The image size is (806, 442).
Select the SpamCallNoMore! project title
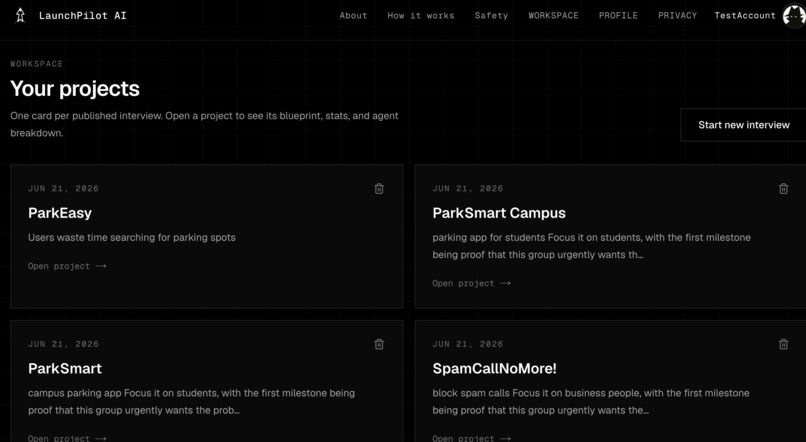[494, 369]
